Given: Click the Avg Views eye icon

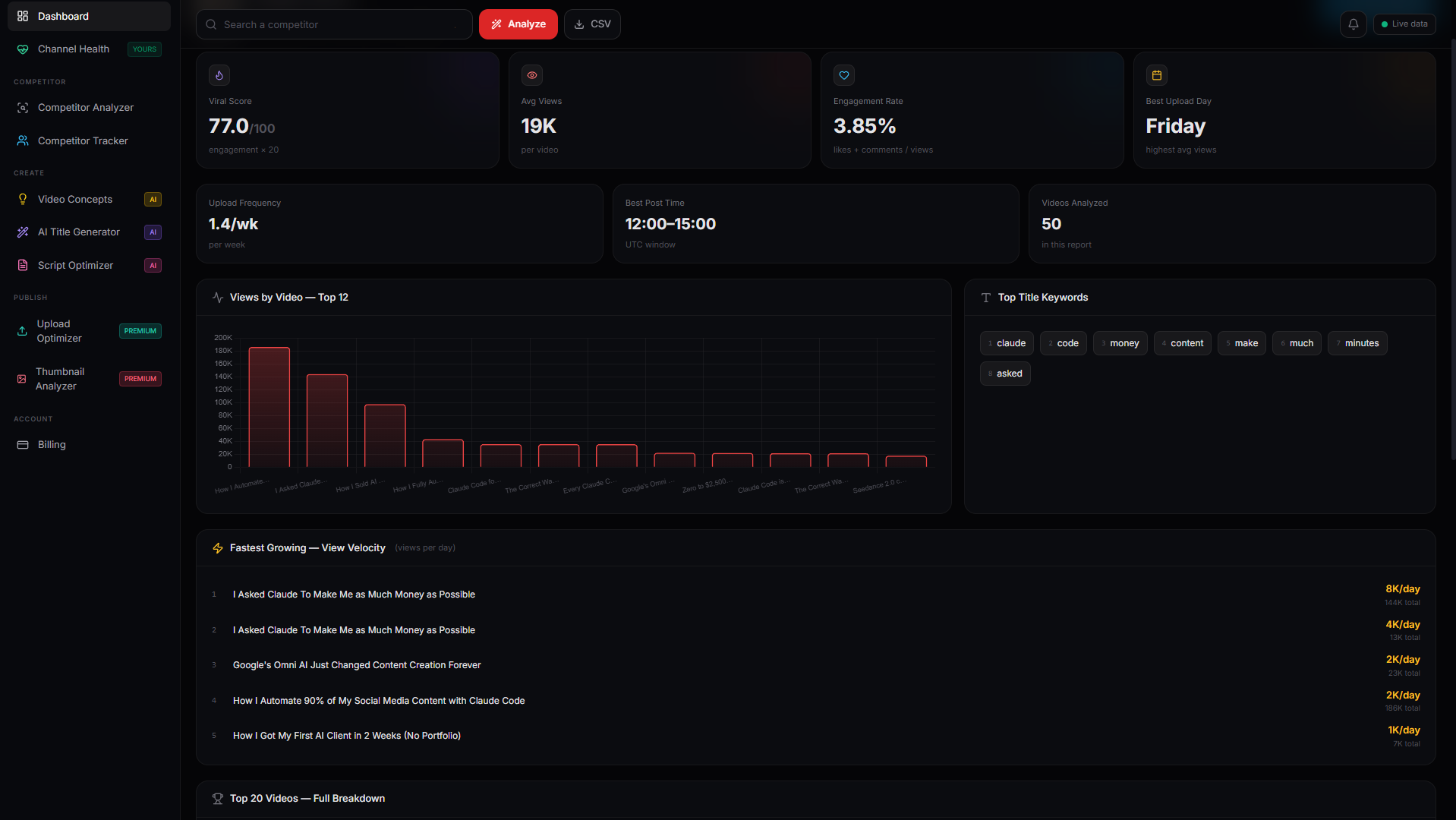Looking at the screenshot, I should [532, 75].
